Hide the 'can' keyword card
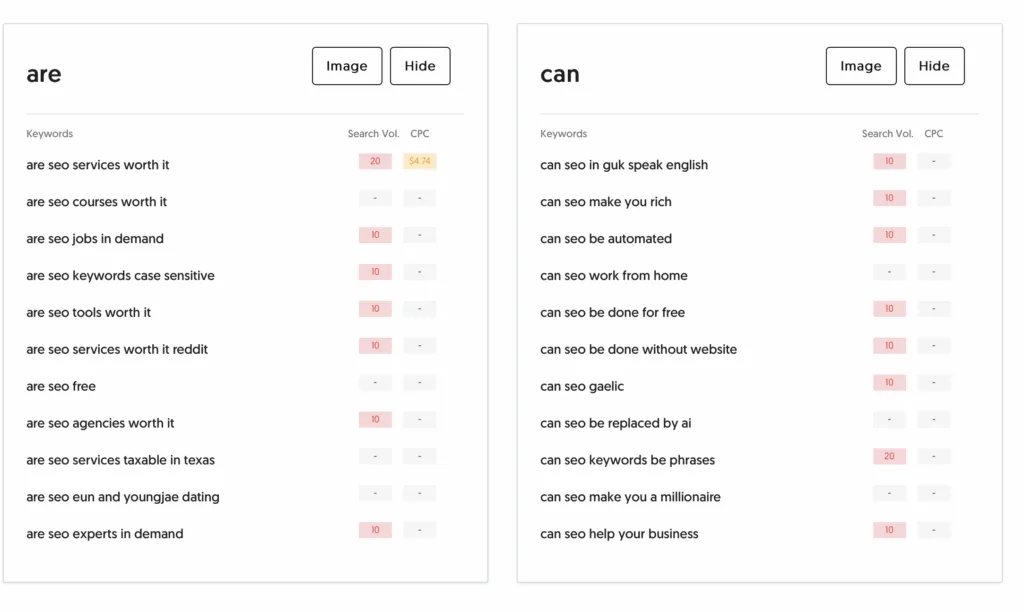1024x612 pixels. pos(934,66)
